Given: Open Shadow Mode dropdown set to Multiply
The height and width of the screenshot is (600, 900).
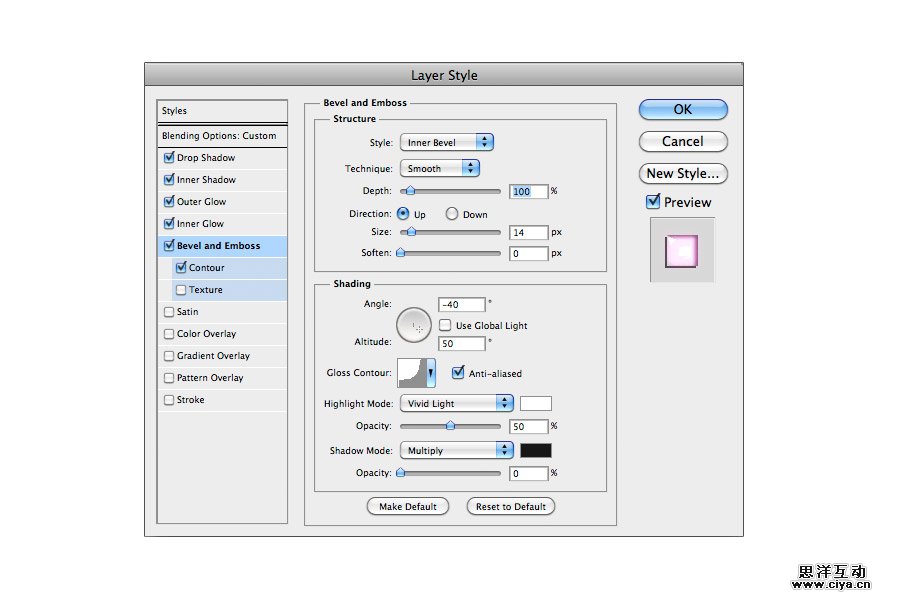Looking at the screenshot, I should (x=456, y=451).
